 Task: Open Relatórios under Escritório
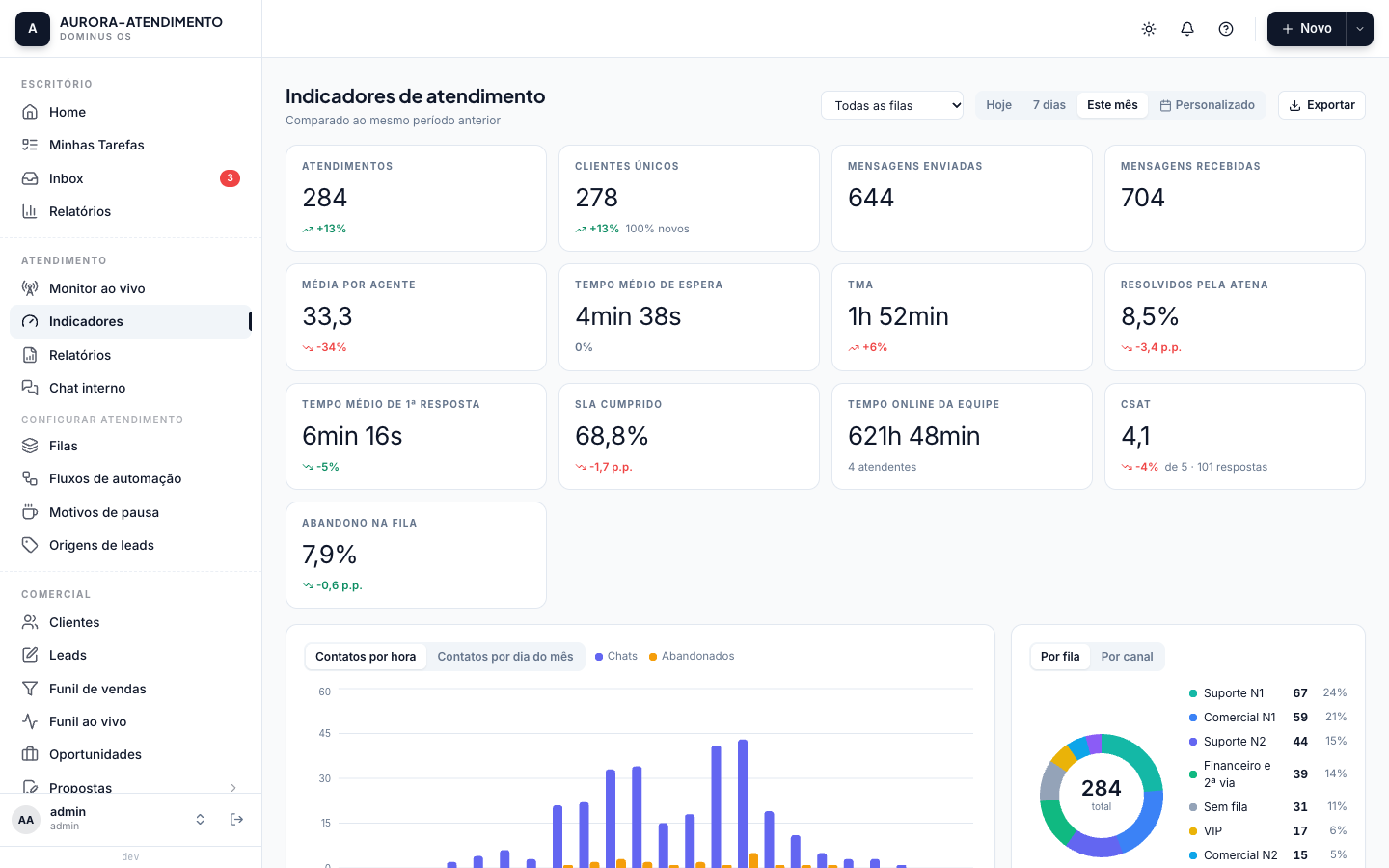tap(130, 211)
